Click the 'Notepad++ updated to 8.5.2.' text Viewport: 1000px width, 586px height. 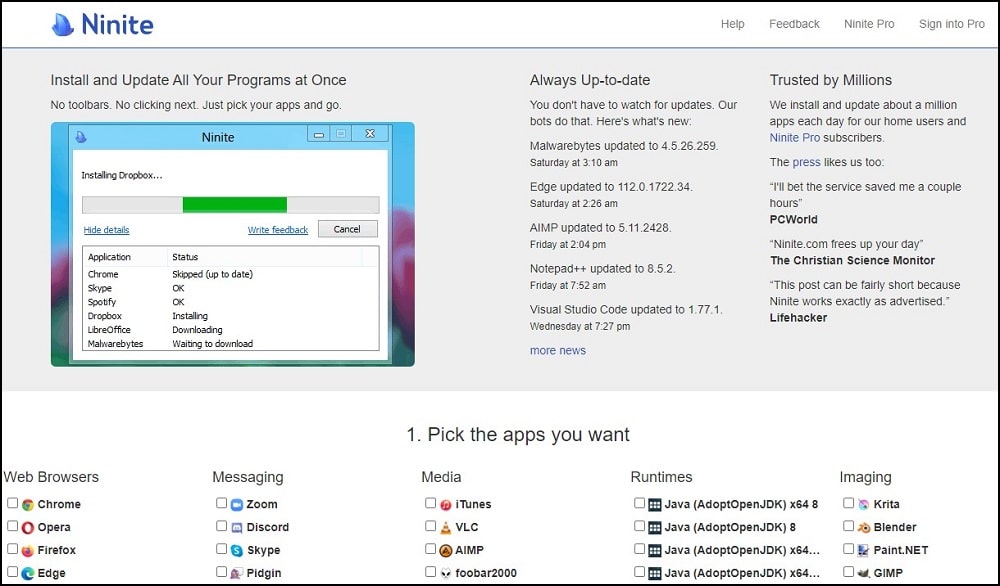click(x=602, y=268)
